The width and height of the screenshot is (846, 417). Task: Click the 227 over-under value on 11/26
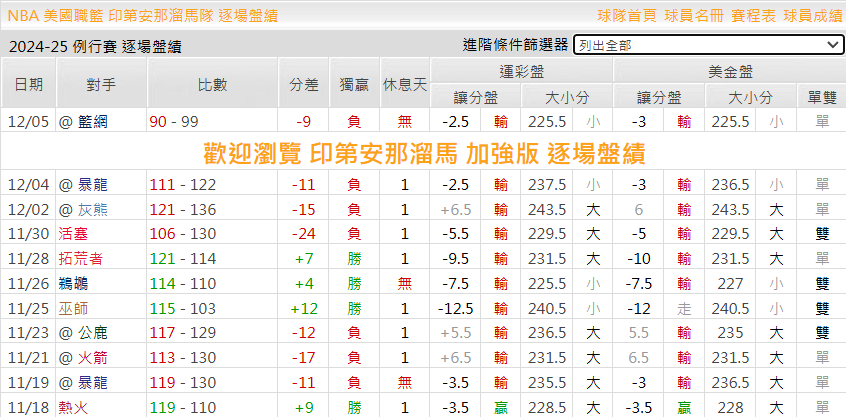click(x=730, y=283)
